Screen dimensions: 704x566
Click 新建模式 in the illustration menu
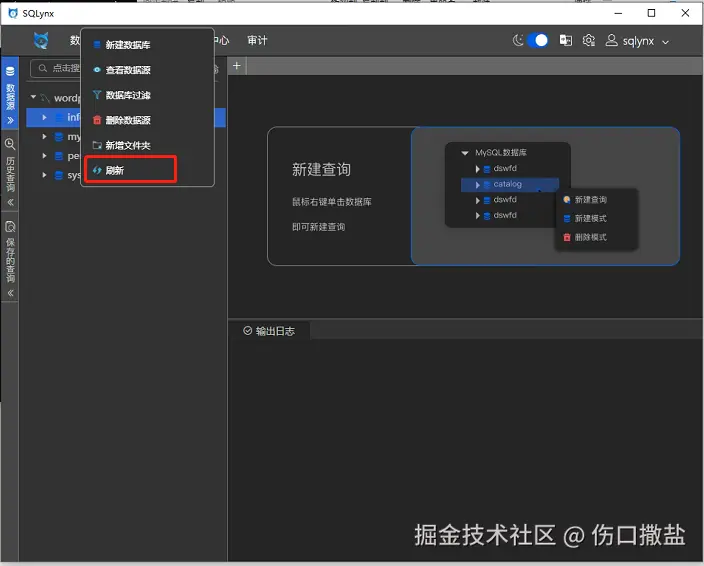point(591,219)
